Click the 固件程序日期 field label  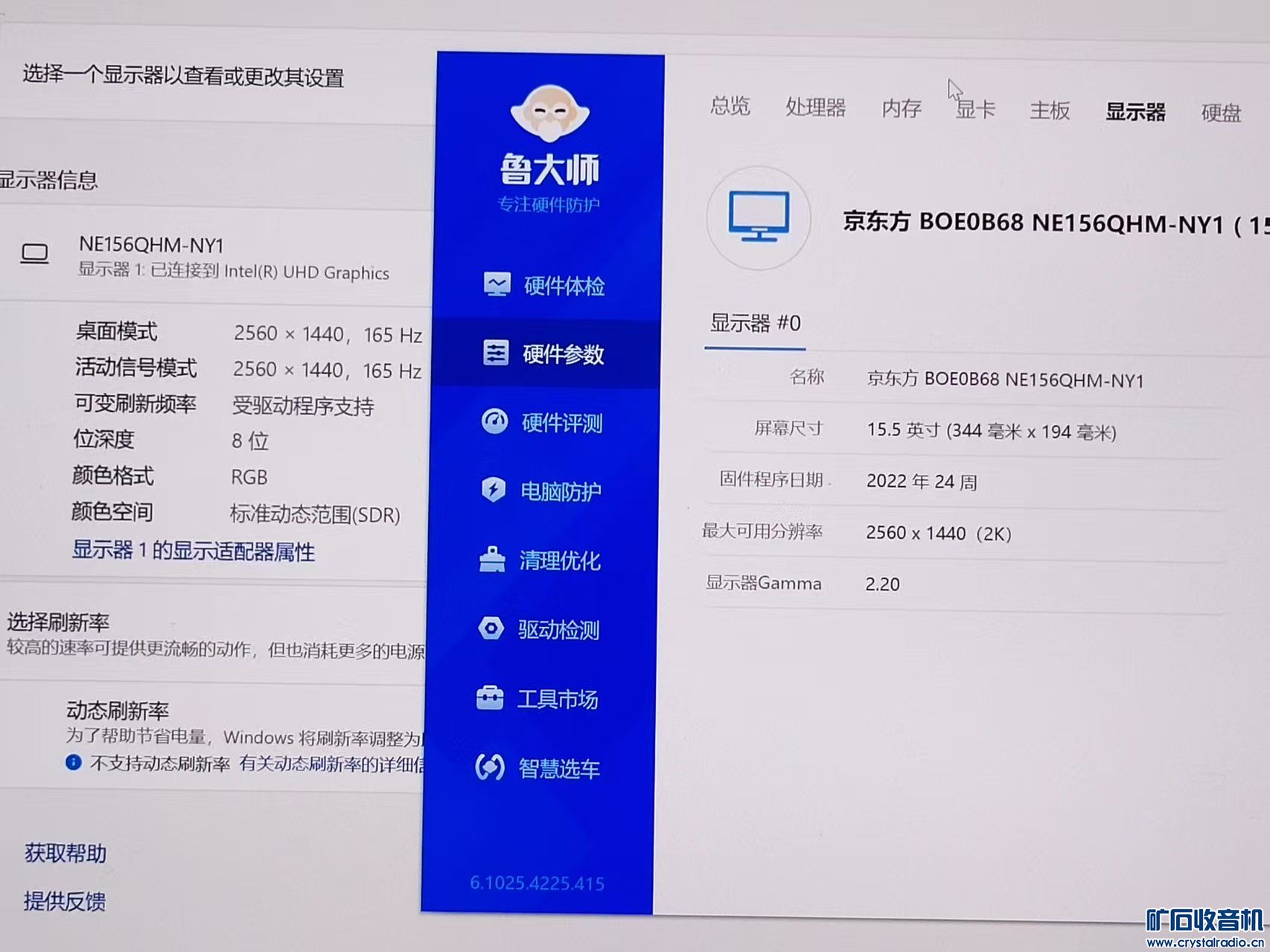tap(771, 479)
